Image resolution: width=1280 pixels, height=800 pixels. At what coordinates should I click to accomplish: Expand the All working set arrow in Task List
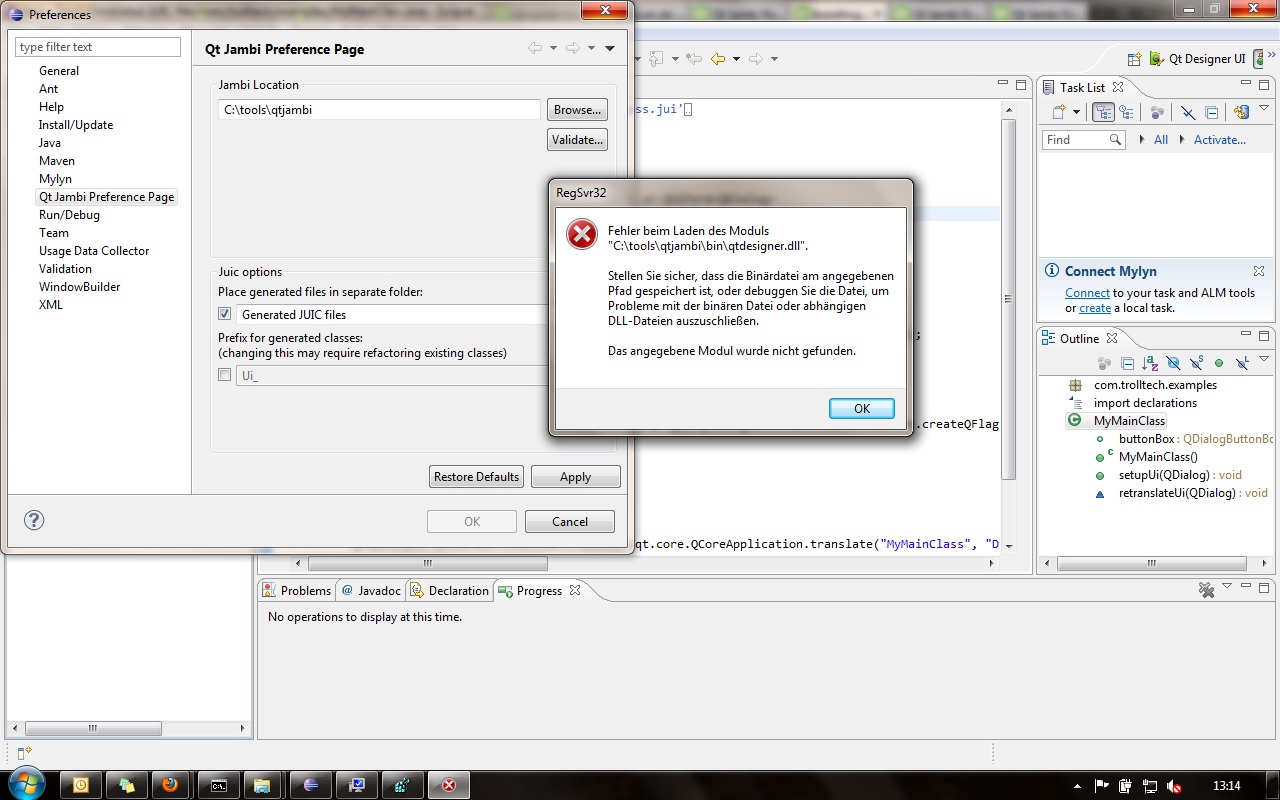point(1143,140)
